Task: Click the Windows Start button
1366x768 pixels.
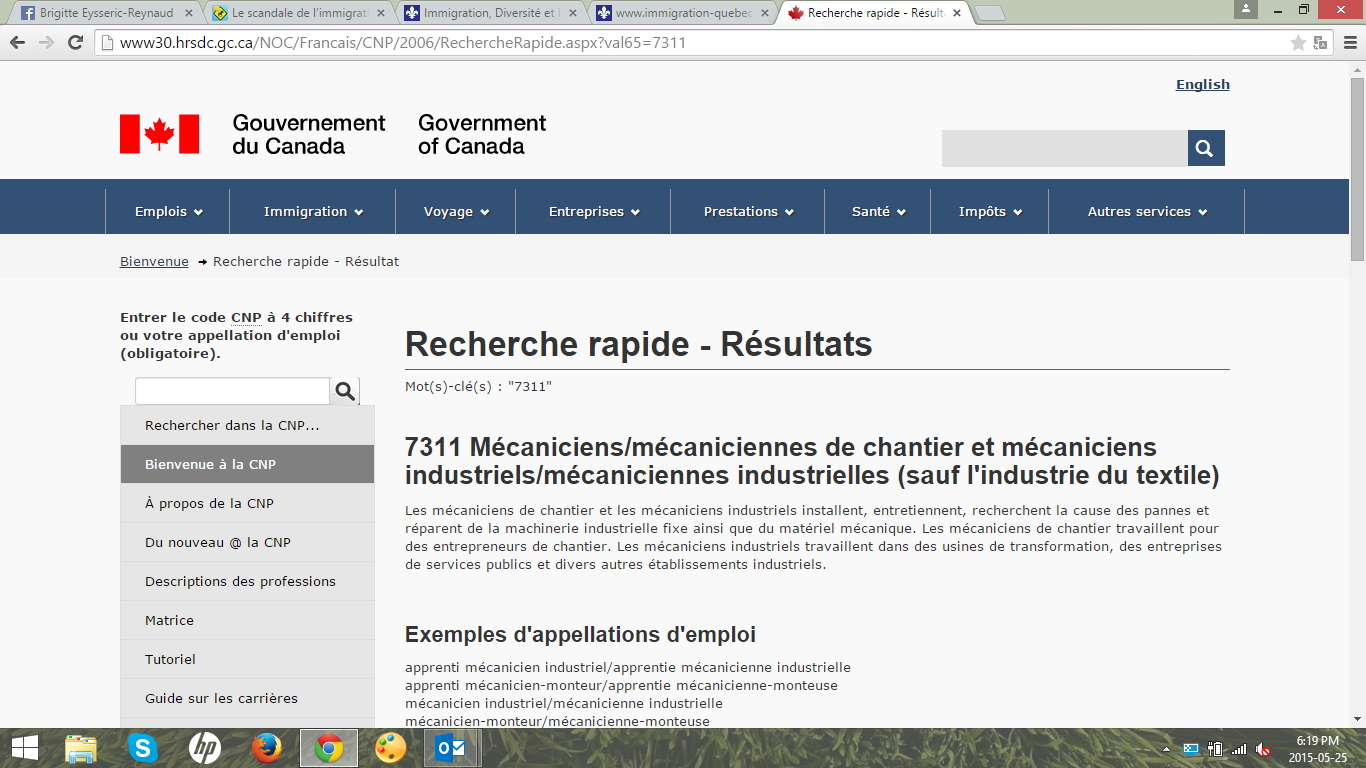Action: pyautogui.click(x=24, y=748)
